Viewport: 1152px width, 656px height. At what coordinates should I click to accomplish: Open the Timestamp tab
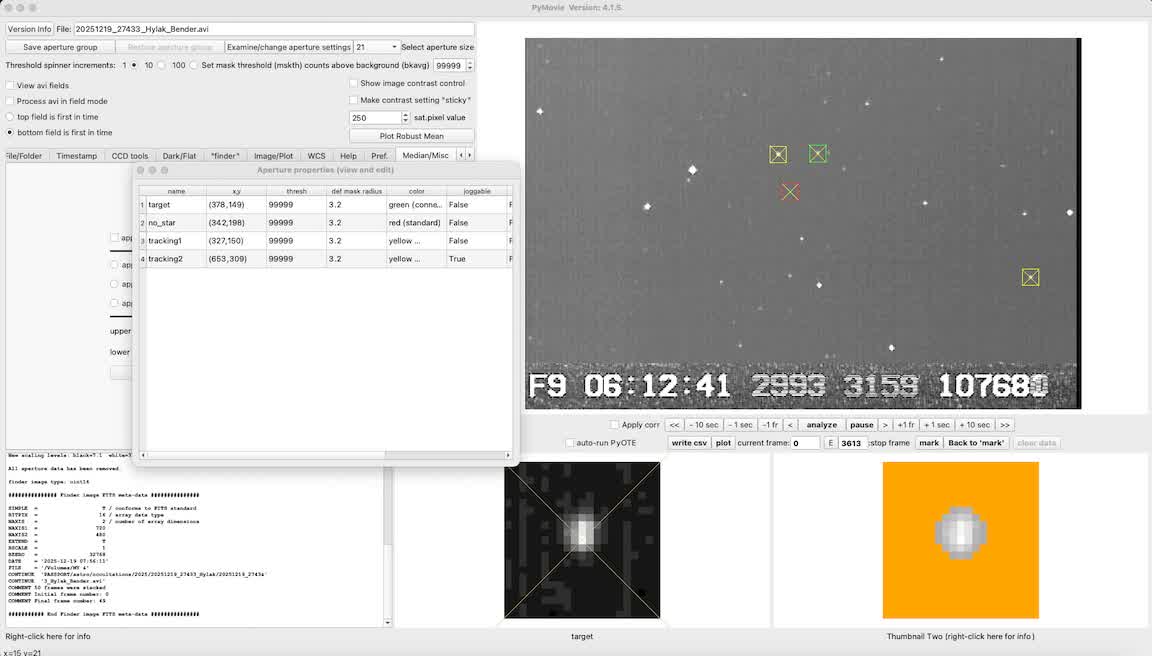[x=77, y=156]
